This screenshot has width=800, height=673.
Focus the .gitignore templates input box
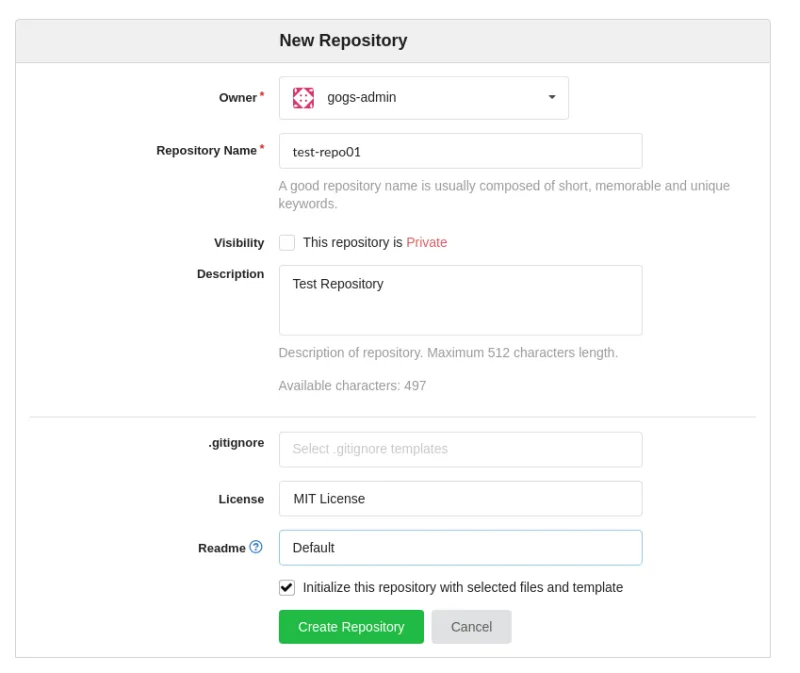click(460, 449)
